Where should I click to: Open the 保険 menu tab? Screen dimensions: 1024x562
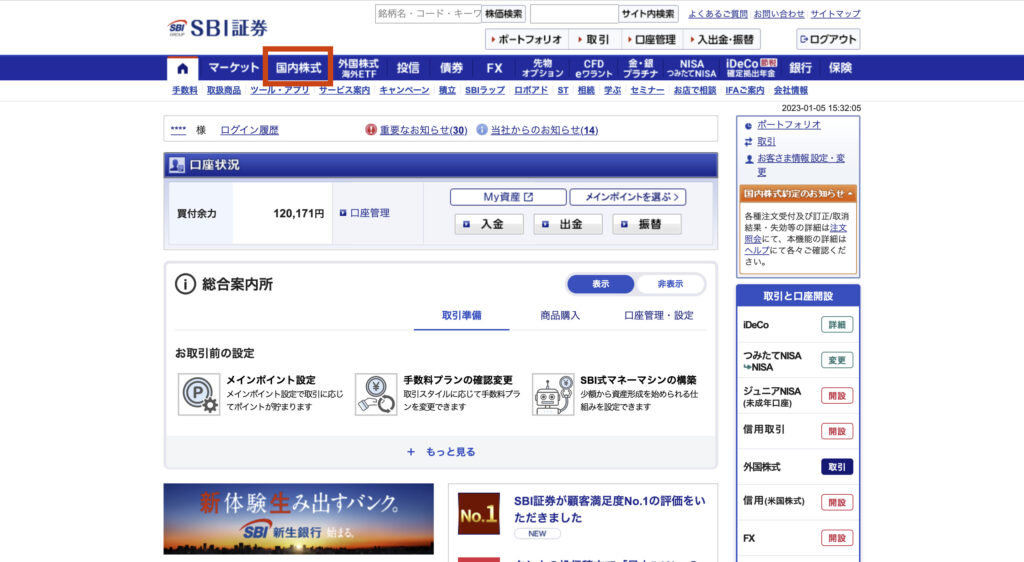coord(840,68)
